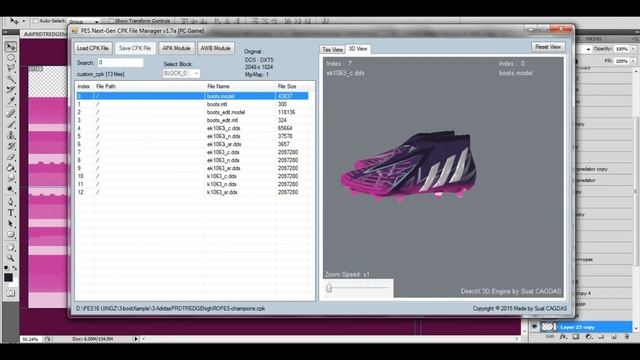The height and width of the screenshot is (360, 640).
Task: Select the Pen tool
Action: point(11,202)
